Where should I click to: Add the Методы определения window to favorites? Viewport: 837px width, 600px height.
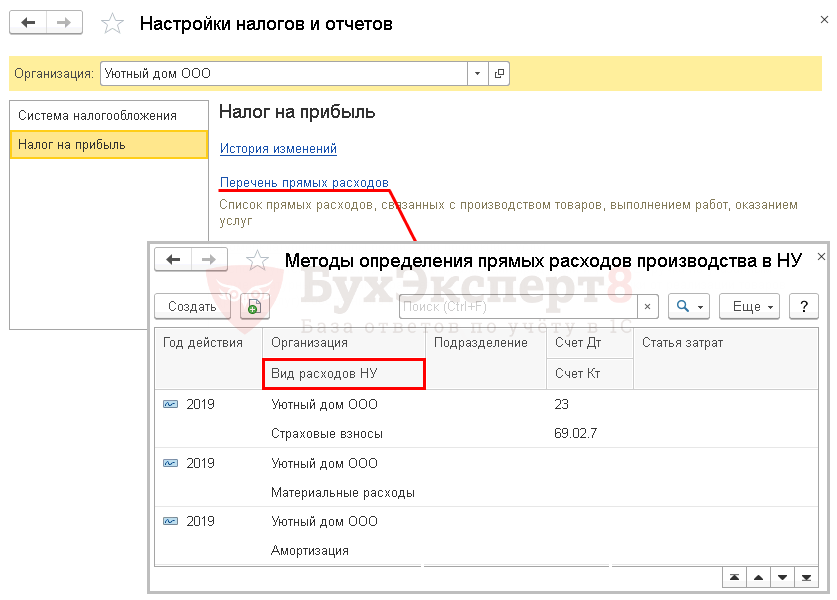257,261
